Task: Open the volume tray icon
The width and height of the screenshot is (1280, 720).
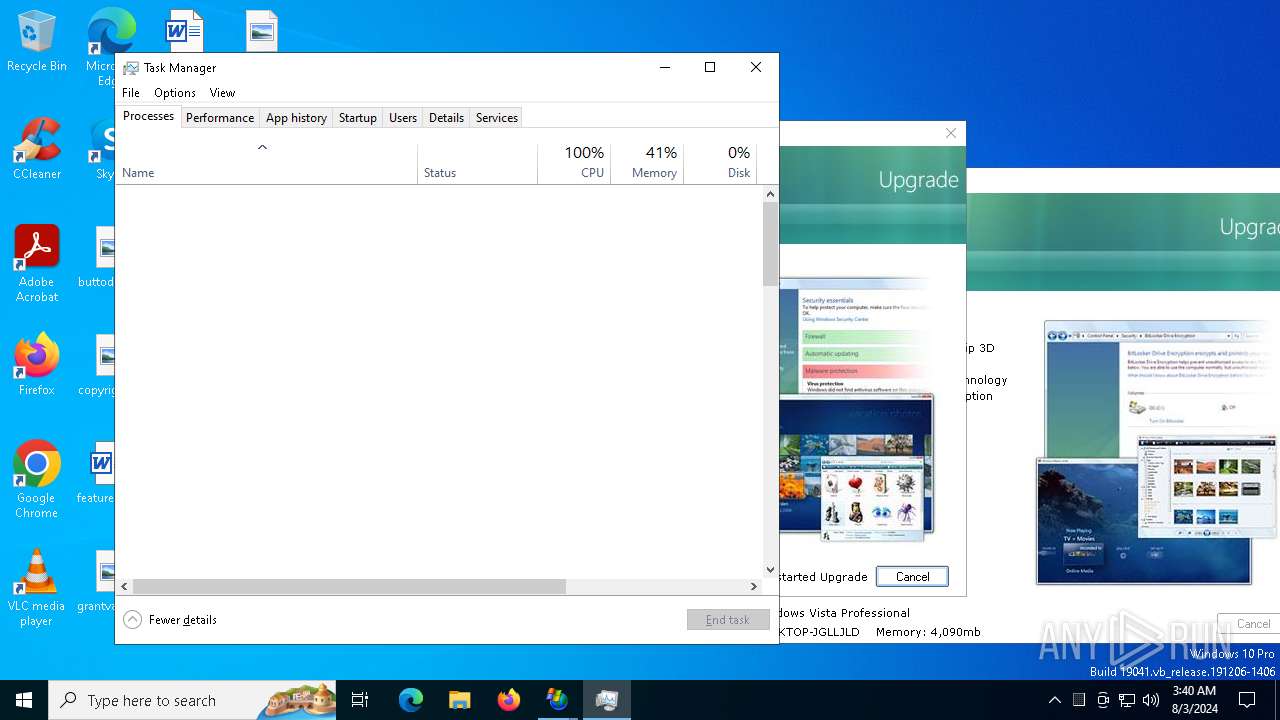Action: point(1151,700)
